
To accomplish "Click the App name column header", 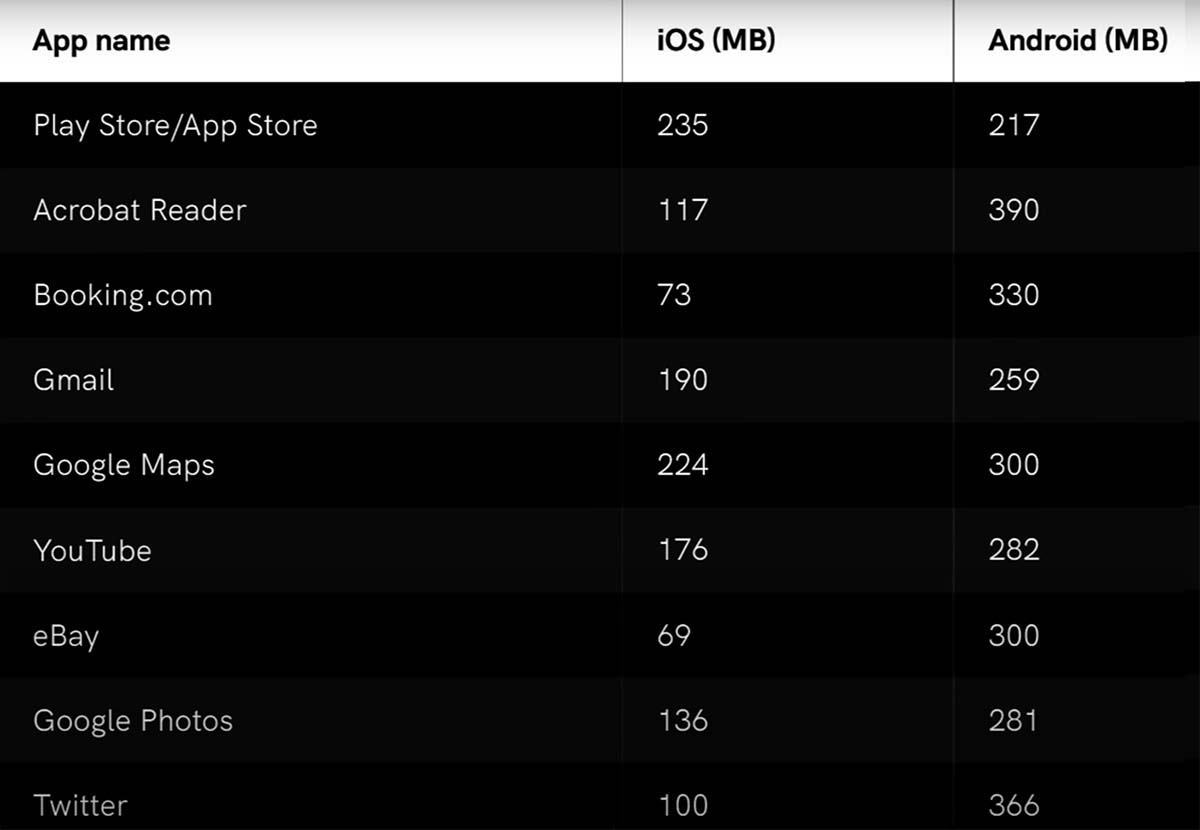I will (101, 41).
